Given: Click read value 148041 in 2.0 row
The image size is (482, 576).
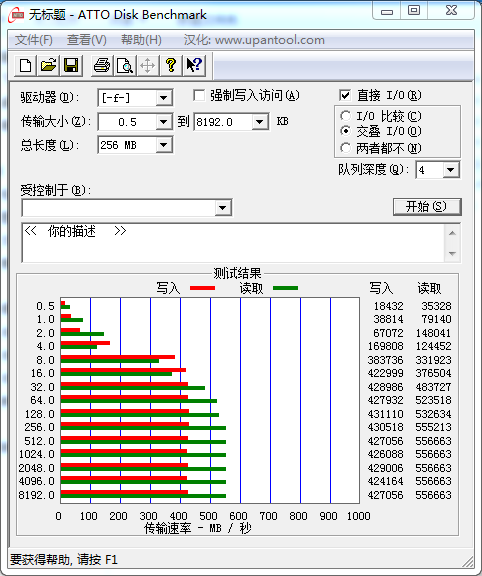Looking at the screenshot, I should coord(434,333).
